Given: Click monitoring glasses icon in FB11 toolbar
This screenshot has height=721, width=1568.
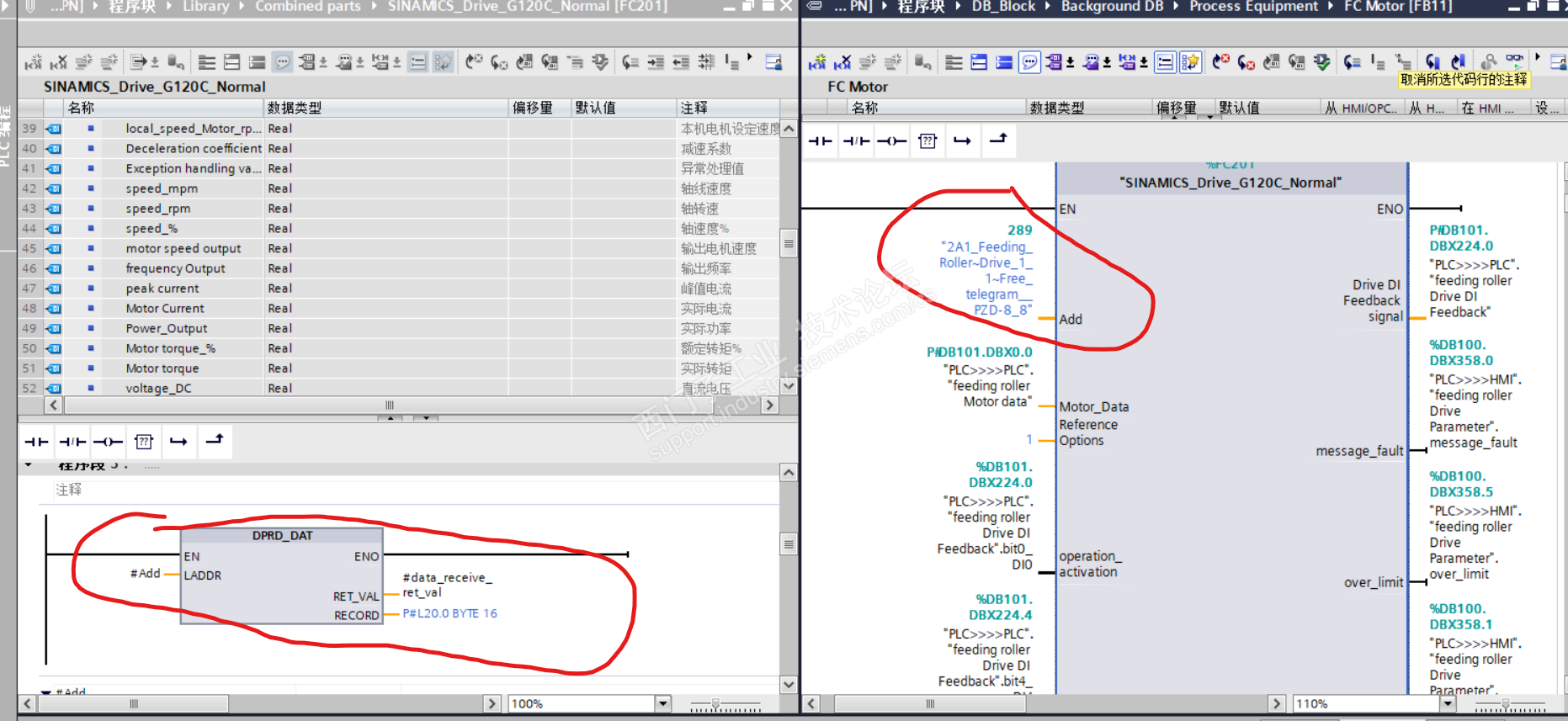Looking at the screenshot, I should pos(1514,61).
